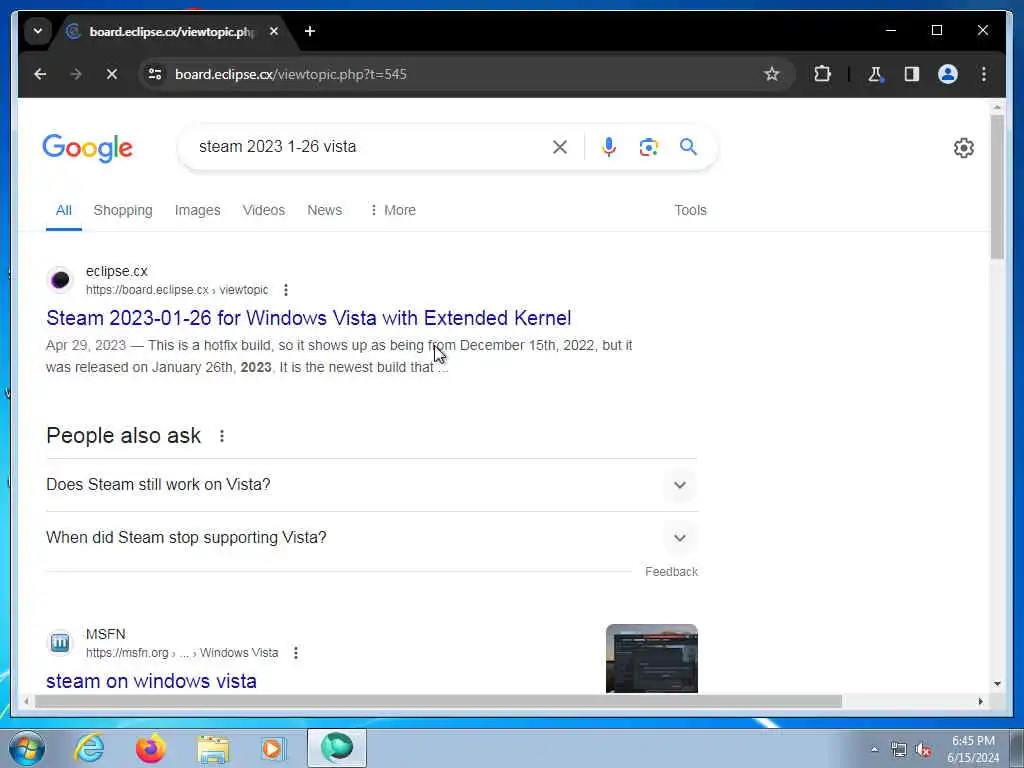
Task: Switch to Images results
Action: tap(197, 210)
